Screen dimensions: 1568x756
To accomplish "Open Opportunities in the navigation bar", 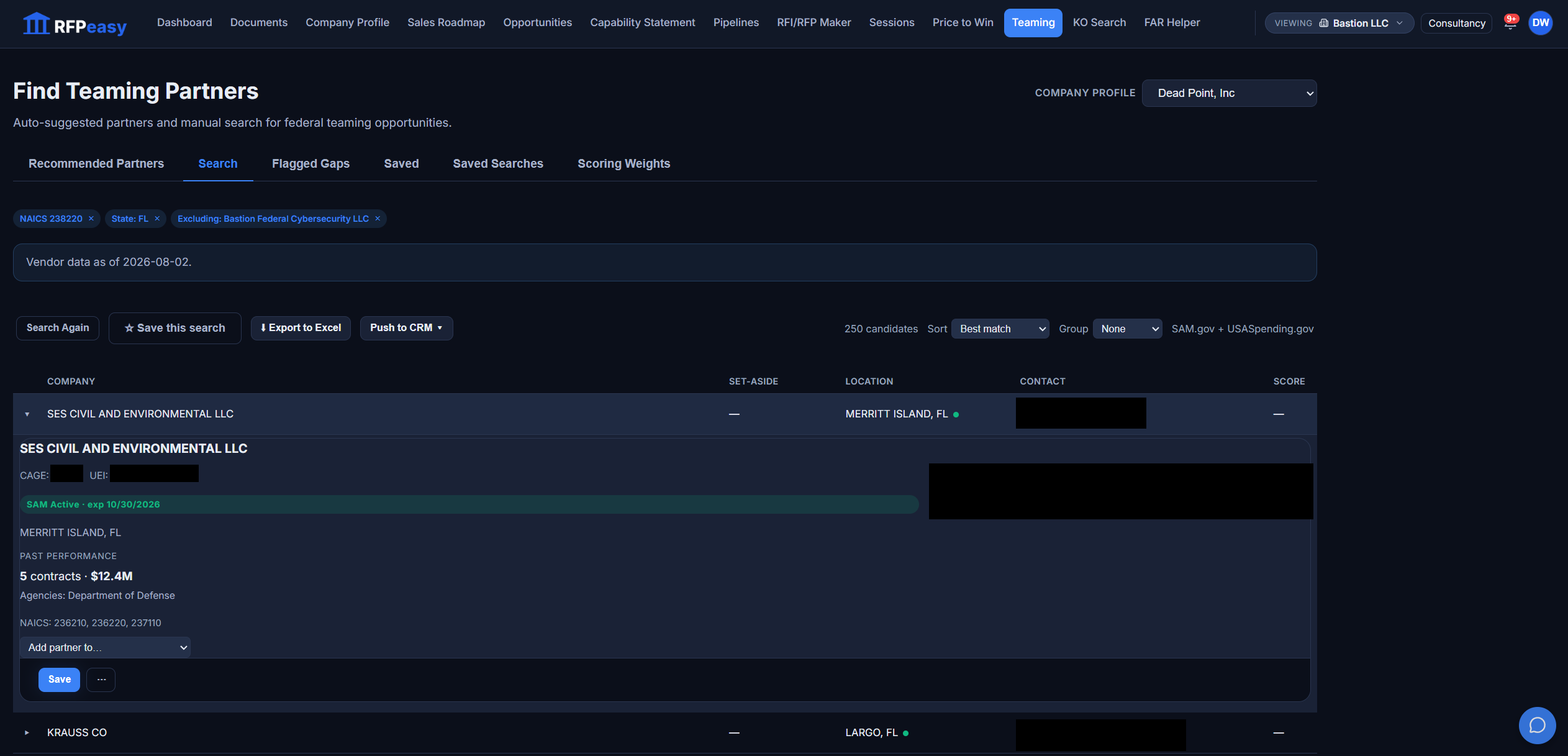I will click(x=537, y=22).
